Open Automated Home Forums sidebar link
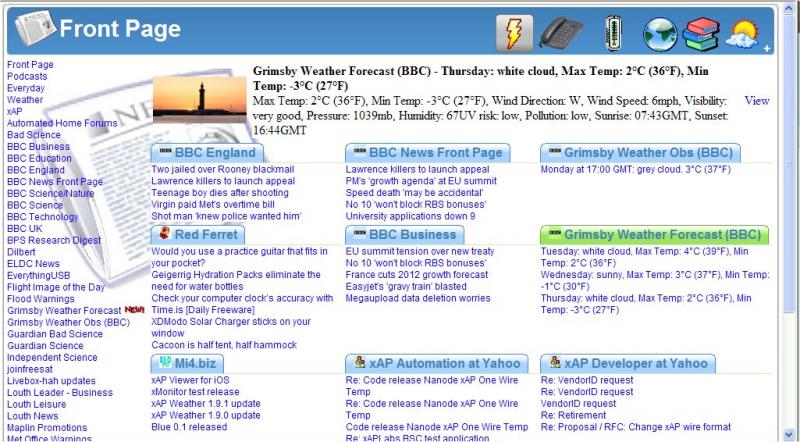The image size is (800, 442). [62, 123]
